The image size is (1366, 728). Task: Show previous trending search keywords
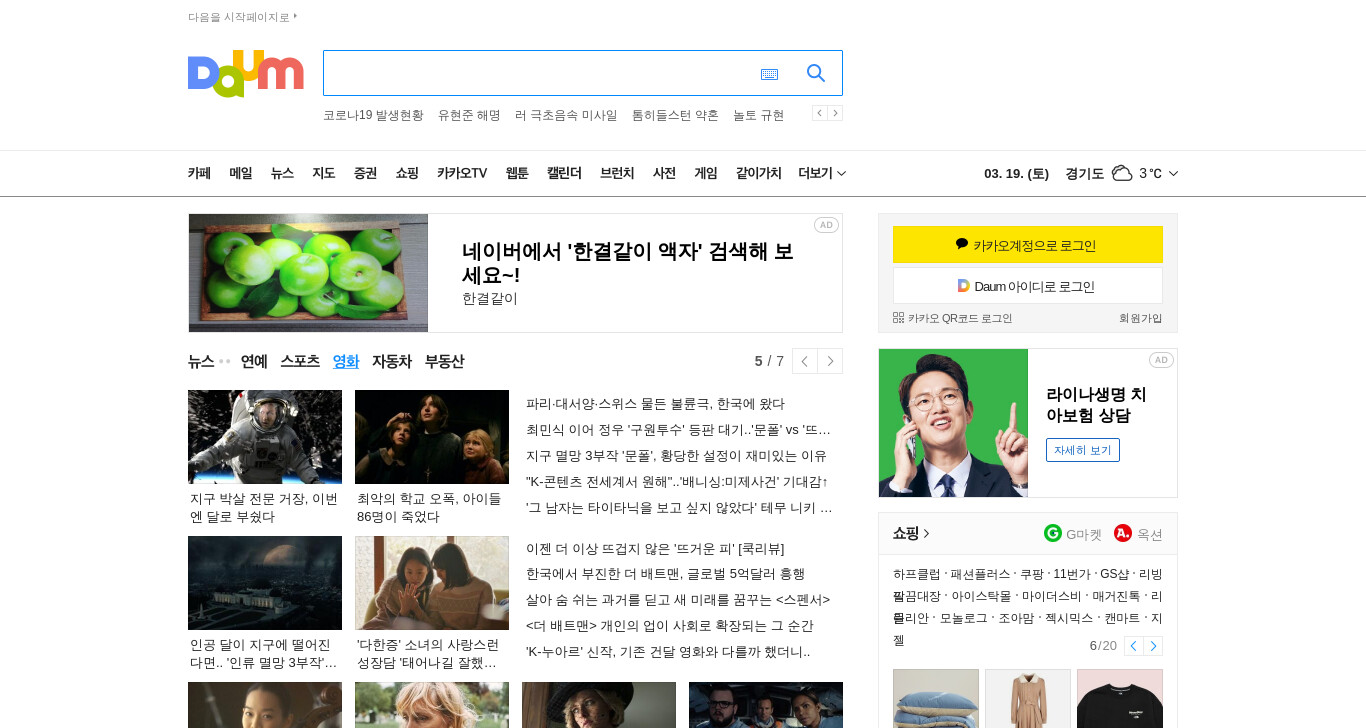(x=819, y=113)
